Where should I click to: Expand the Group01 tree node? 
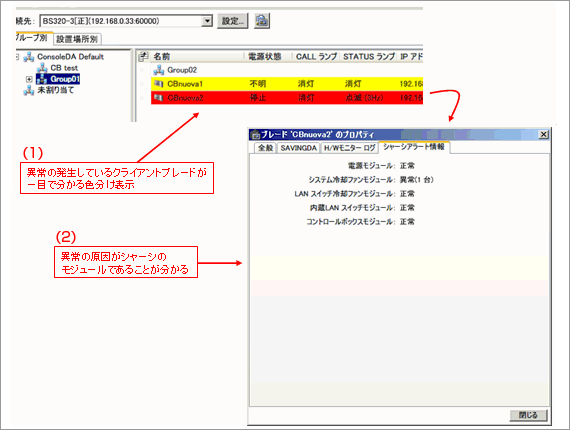(x=29, y=79)
